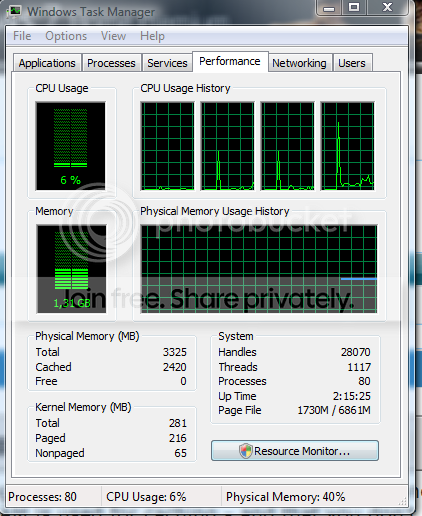Switch to the Services tab
The height and width of the screenshot is (516, 422).
click(x=167, y=63)
